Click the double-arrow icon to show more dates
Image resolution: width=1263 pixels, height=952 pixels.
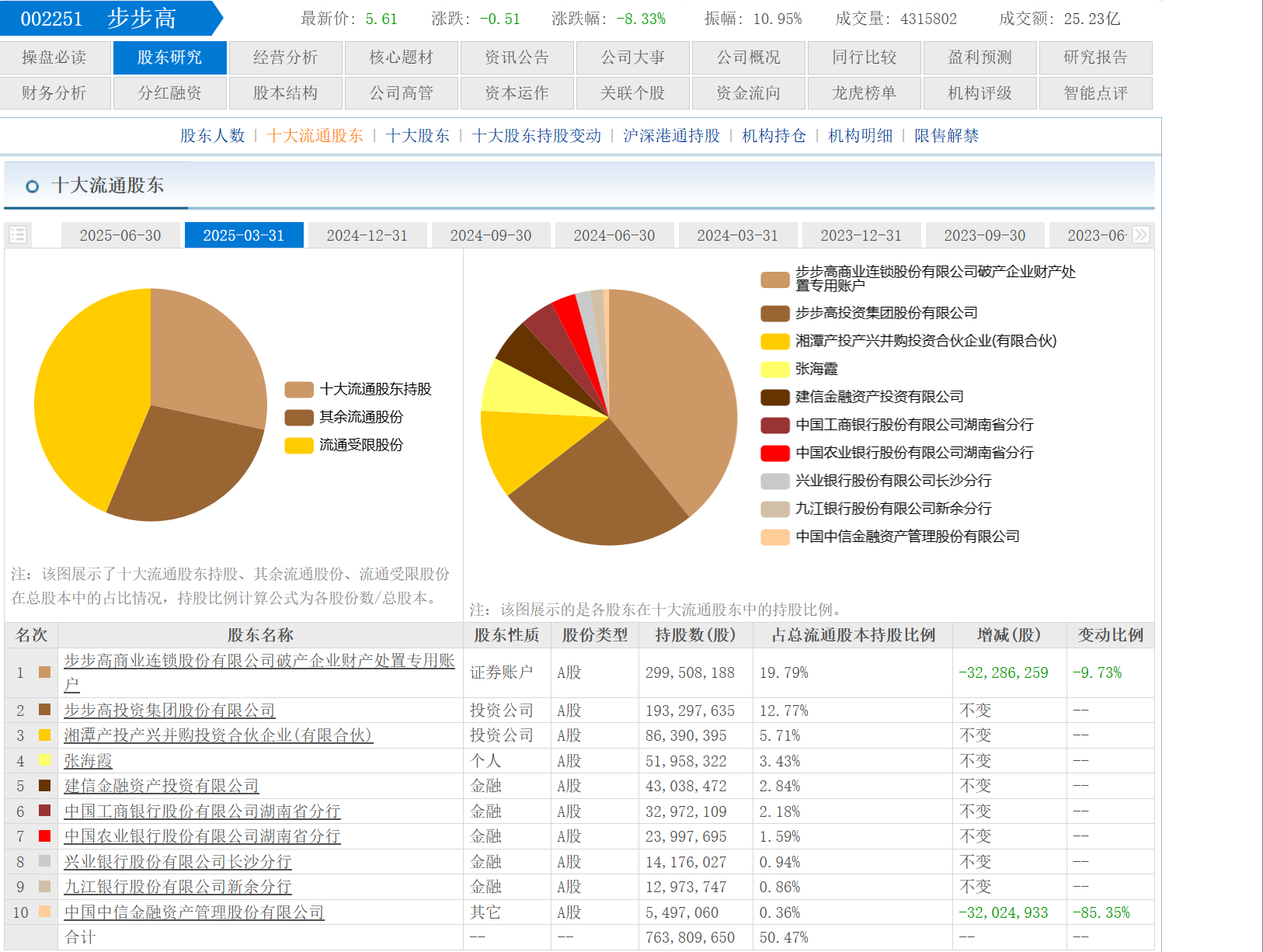tap(1140, 235)
